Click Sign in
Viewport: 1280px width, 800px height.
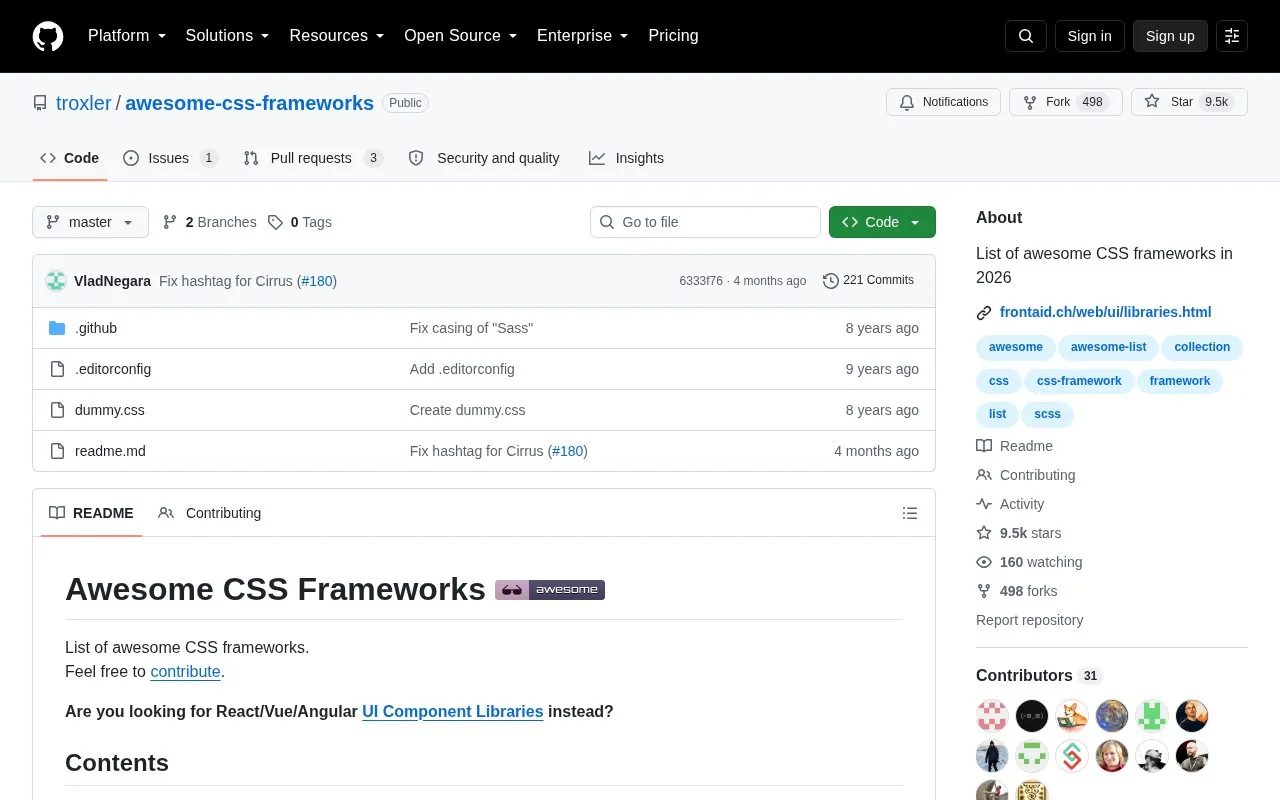pos(1089,36)
